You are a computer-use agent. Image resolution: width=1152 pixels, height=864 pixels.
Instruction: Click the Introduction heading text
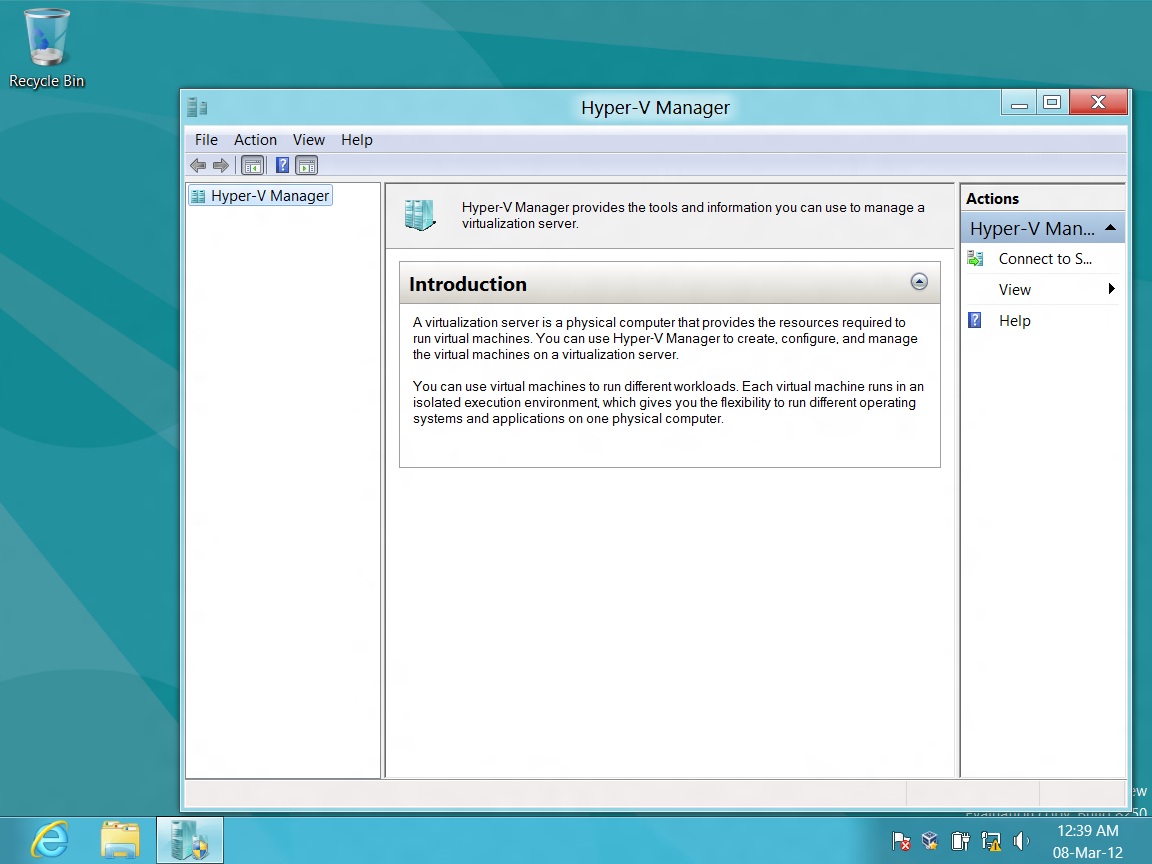pyautogui.click(x=468, y=284)
